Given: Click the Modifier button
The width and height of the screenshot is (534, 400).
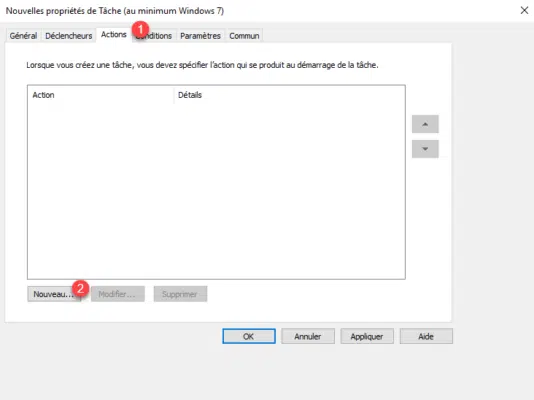Looking at the screenshot, I should tap(117, 294).
